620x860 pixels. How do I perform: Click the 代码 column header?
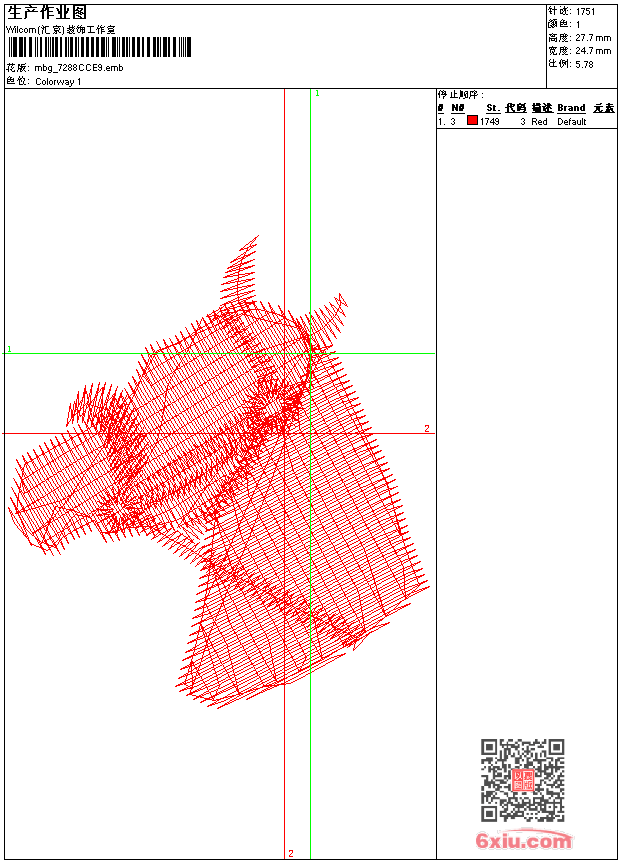point(515,108)
